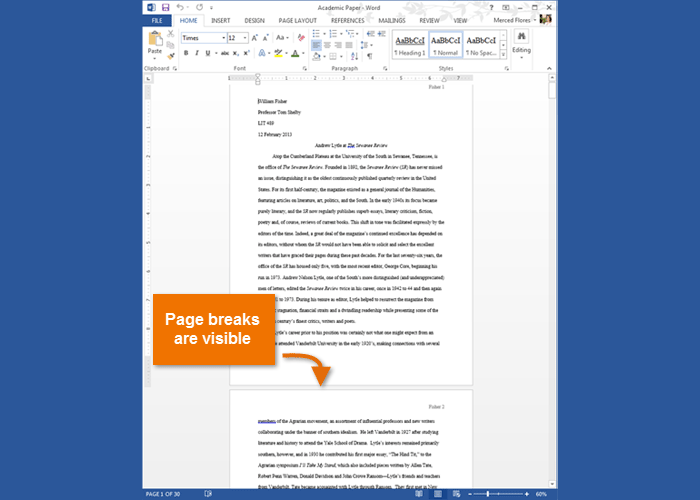Apply subscript formatting

coord(236,53)
